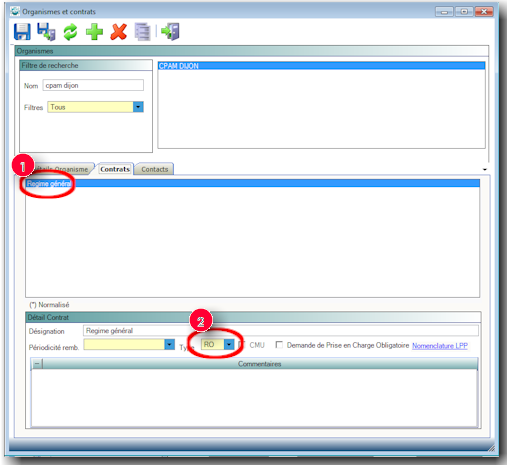The height and width of the screenshot is (465, 507).
Task: Open the Type RO dropdown
Action: 229,344
